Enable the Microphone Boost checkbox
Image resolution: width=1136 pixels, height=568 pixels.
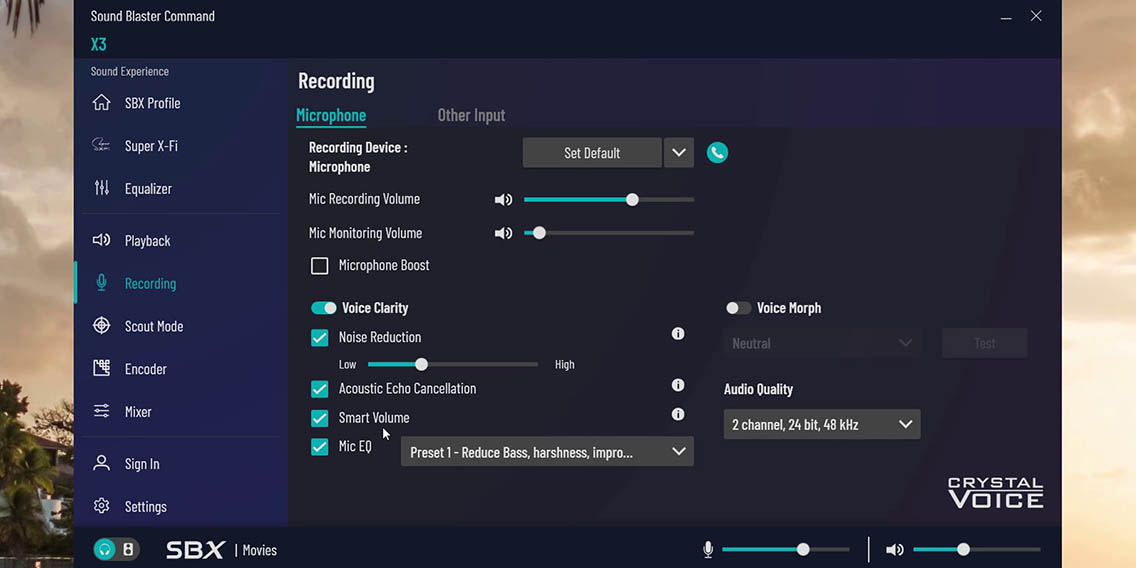(x=320, y=266)
